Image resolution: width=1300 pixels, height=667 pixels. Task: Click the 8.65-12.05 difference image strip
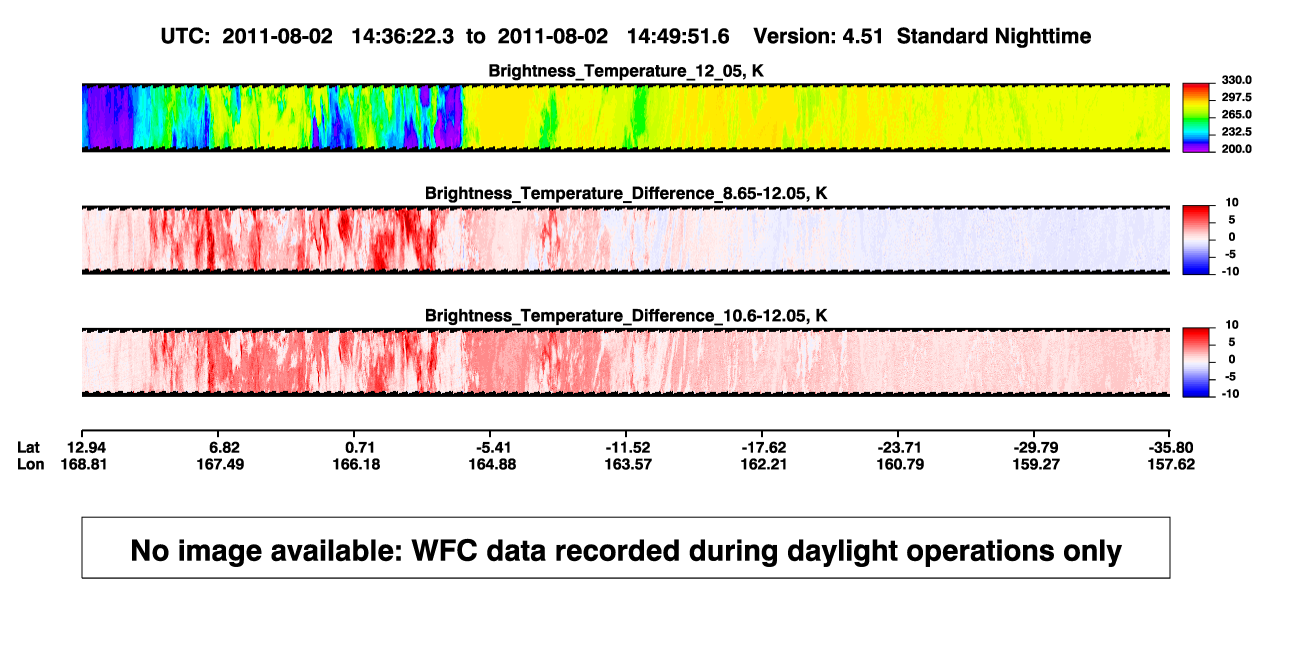(626, 240)
